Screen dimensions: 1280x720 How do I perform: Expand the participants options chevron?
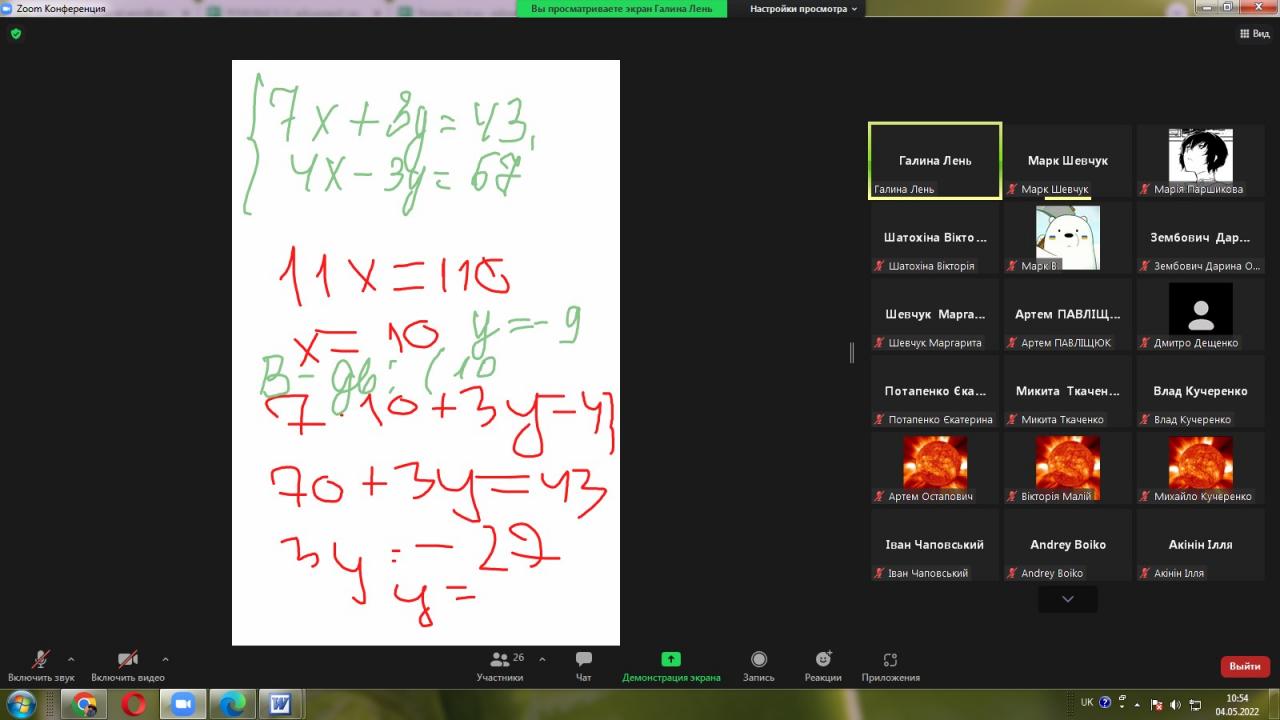pos(542,659)
